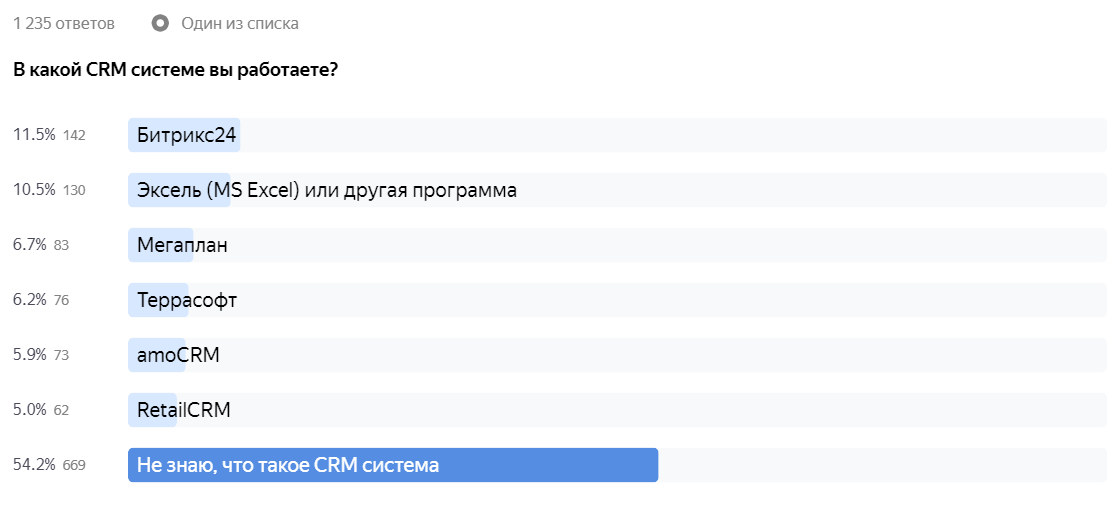Click the 5.0% value beside RetailCRM

point(30,410)
